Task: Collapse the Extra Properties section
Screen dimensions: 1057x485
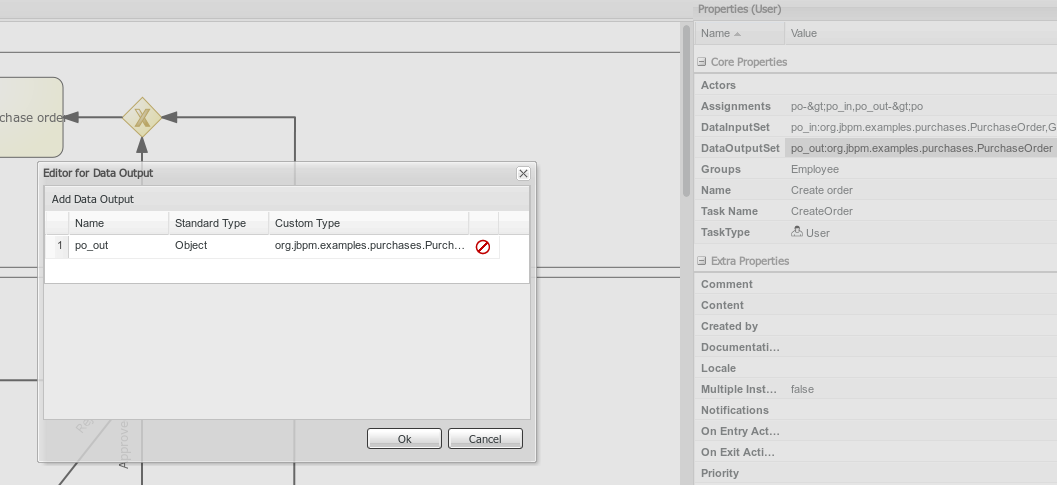Action: pos(702,261)
